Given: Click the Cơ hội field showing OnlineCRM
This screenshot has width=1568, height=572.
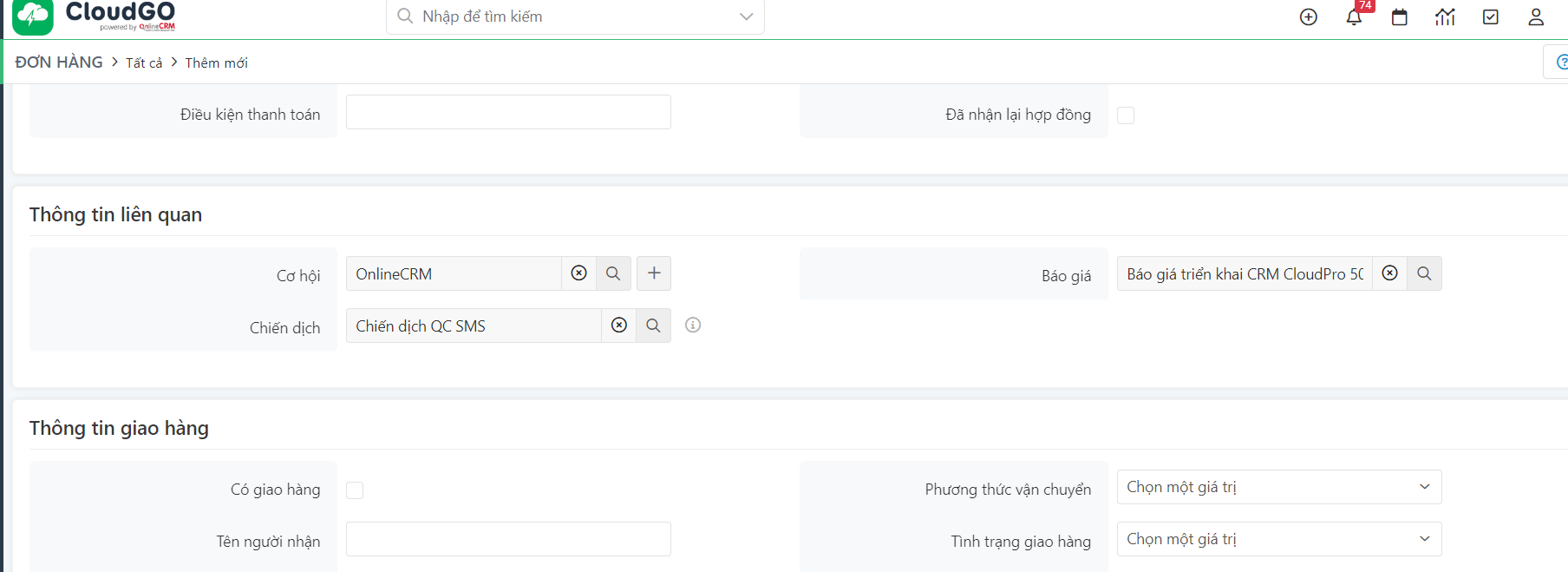Looking at the screenshot, I should click(x=454, y=273).
